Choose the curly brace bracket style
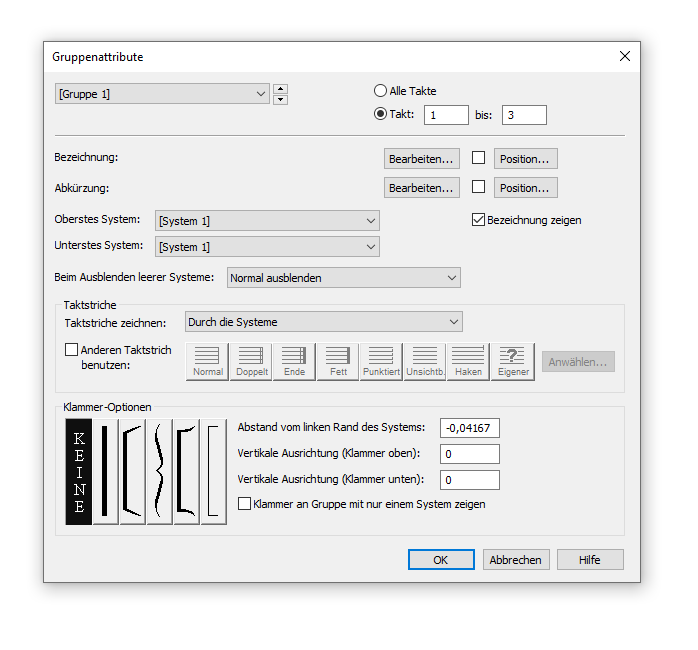The width and height of the screenshot is (698, 650). coord(159,472)
